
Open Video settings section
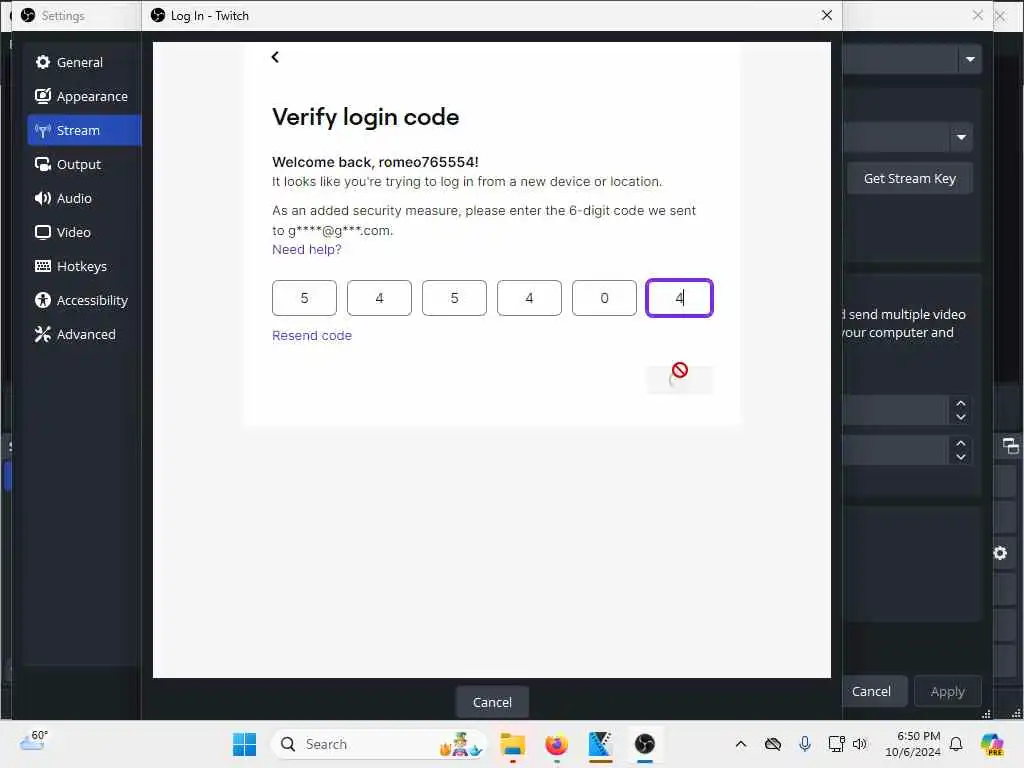[84, 232]
